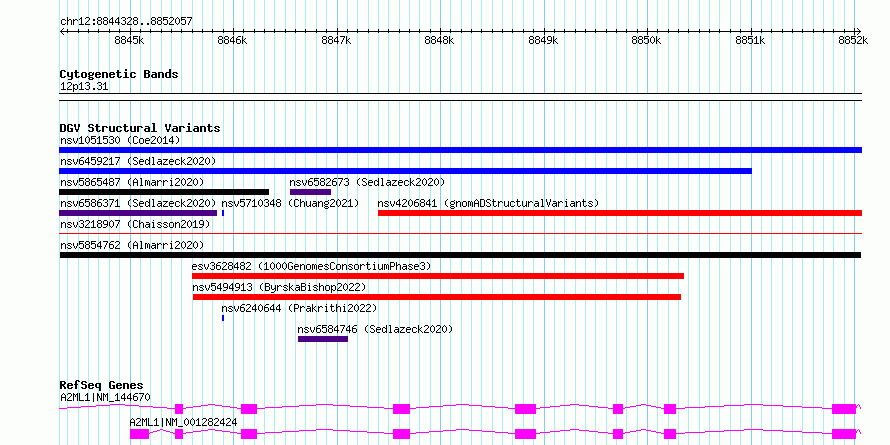Open the nsv1051530 (Coe2014) label
Screen dimensions: 890x445
[120, 140]
